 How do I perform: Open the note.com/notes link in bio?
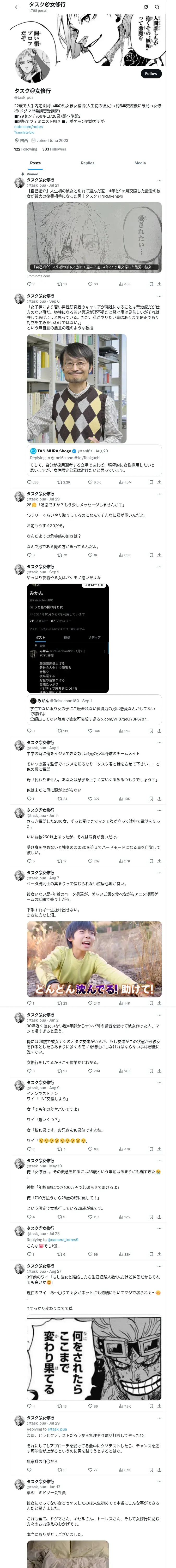[x=28, y=126]
